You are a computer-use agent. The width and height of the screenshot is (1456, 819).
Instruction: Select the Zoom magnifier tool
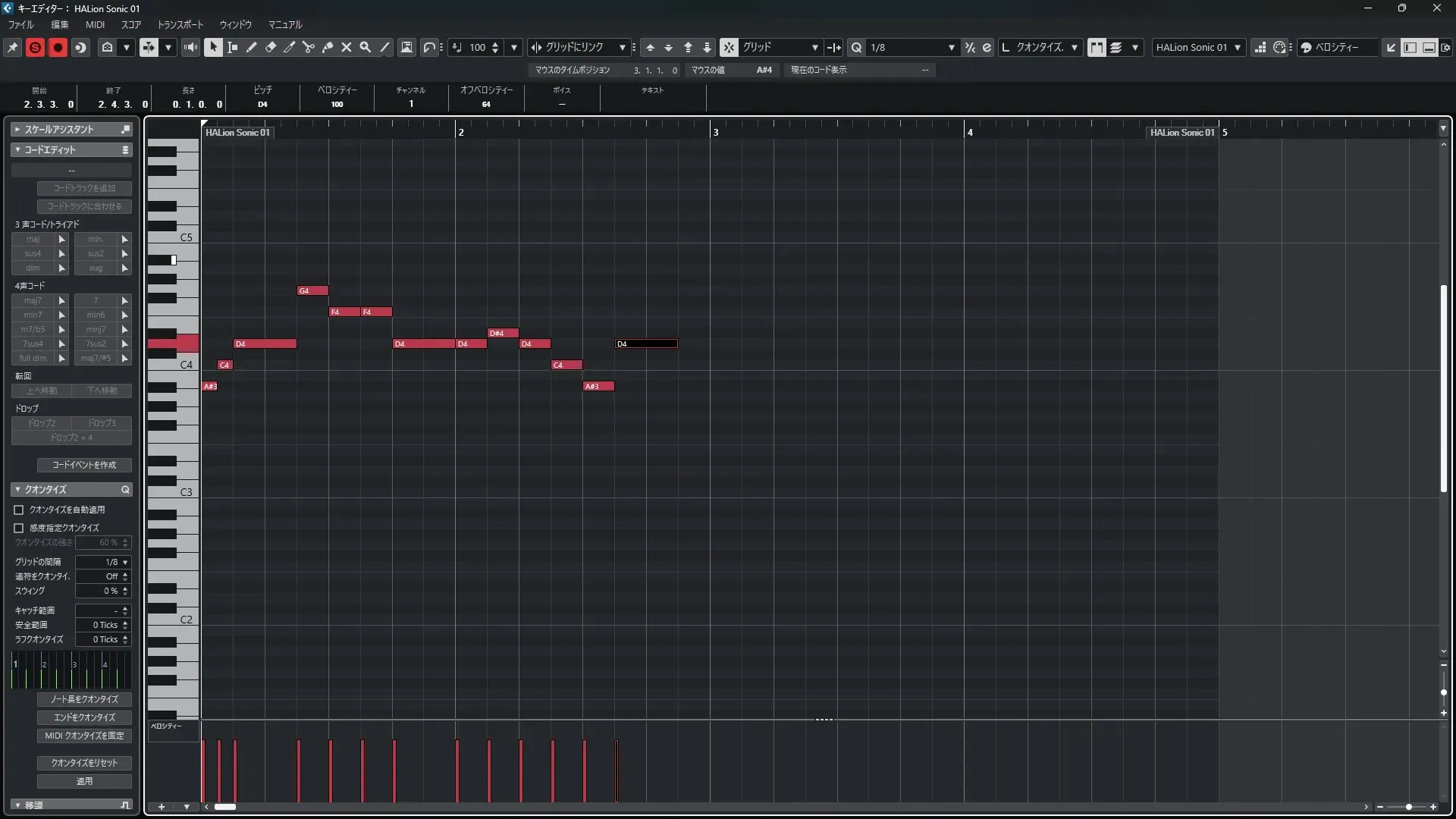tap(366, 47)
